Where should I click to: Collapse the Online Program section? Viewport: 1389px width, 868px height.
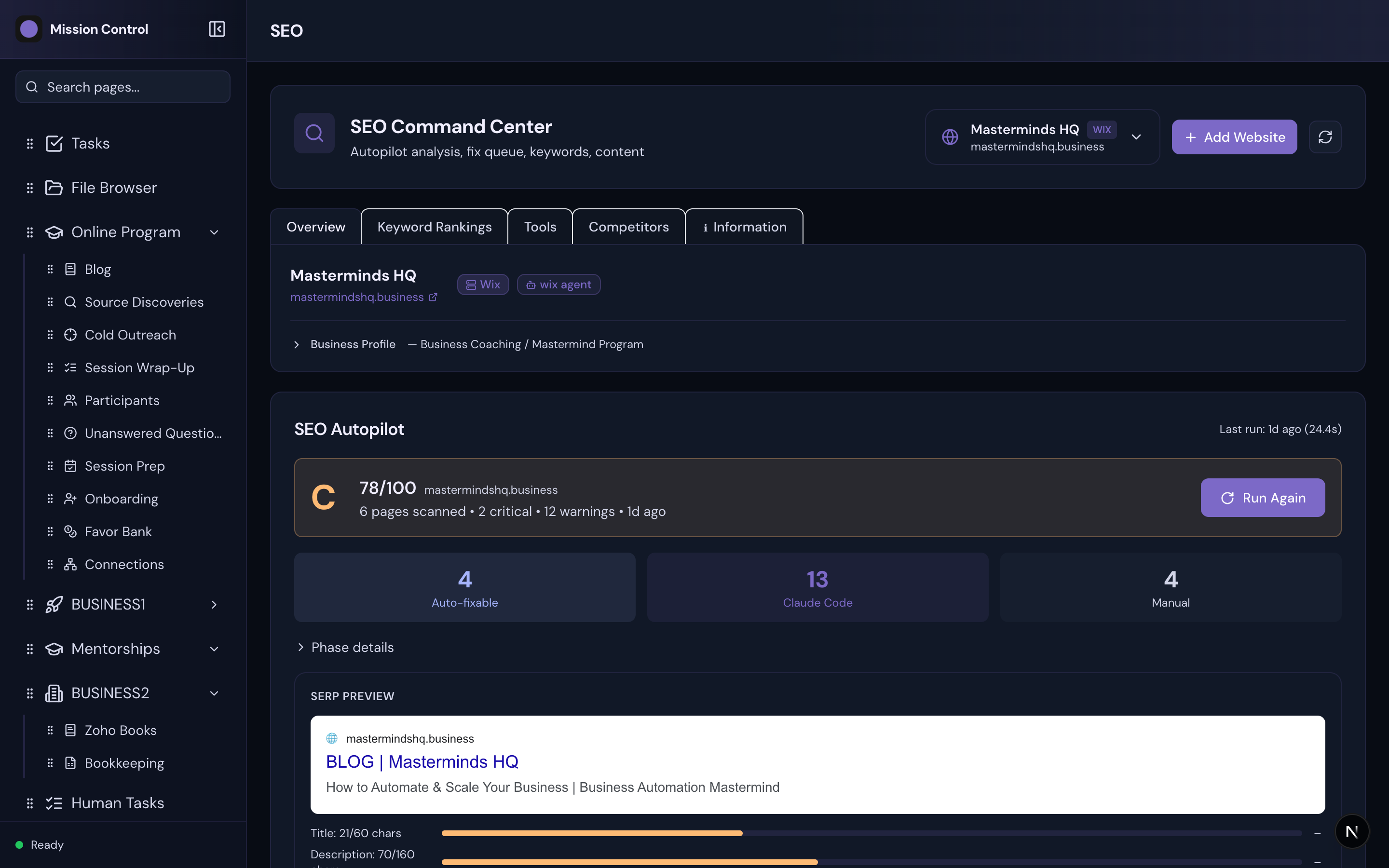[x=214, y=232]
